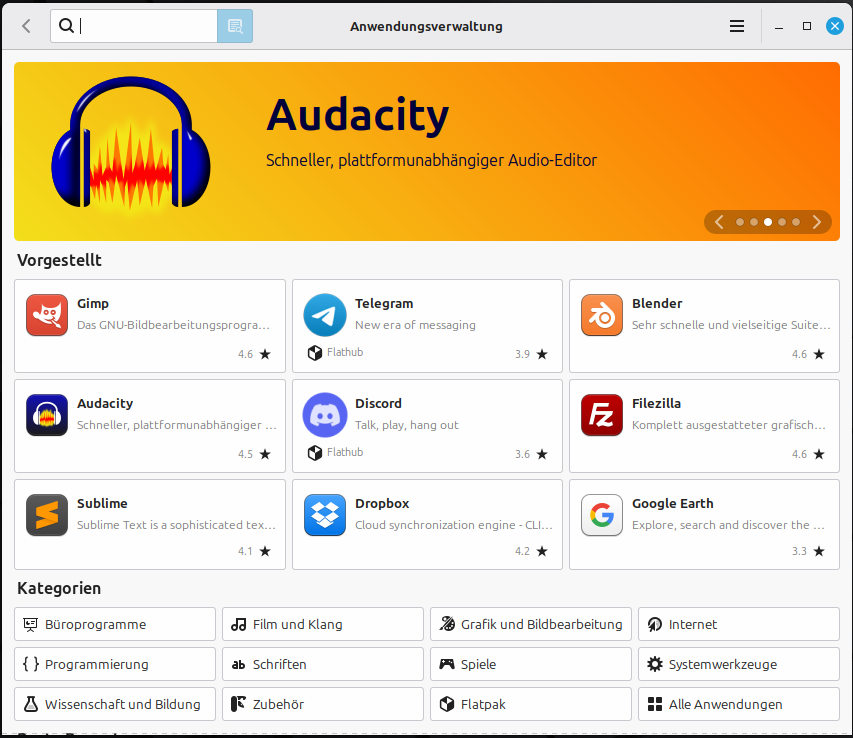Image resolution: width=853 pixels, height=738 pixels.
Task: Click Gimp rating star
Action: pyautogui.click(x=265, y=354)
